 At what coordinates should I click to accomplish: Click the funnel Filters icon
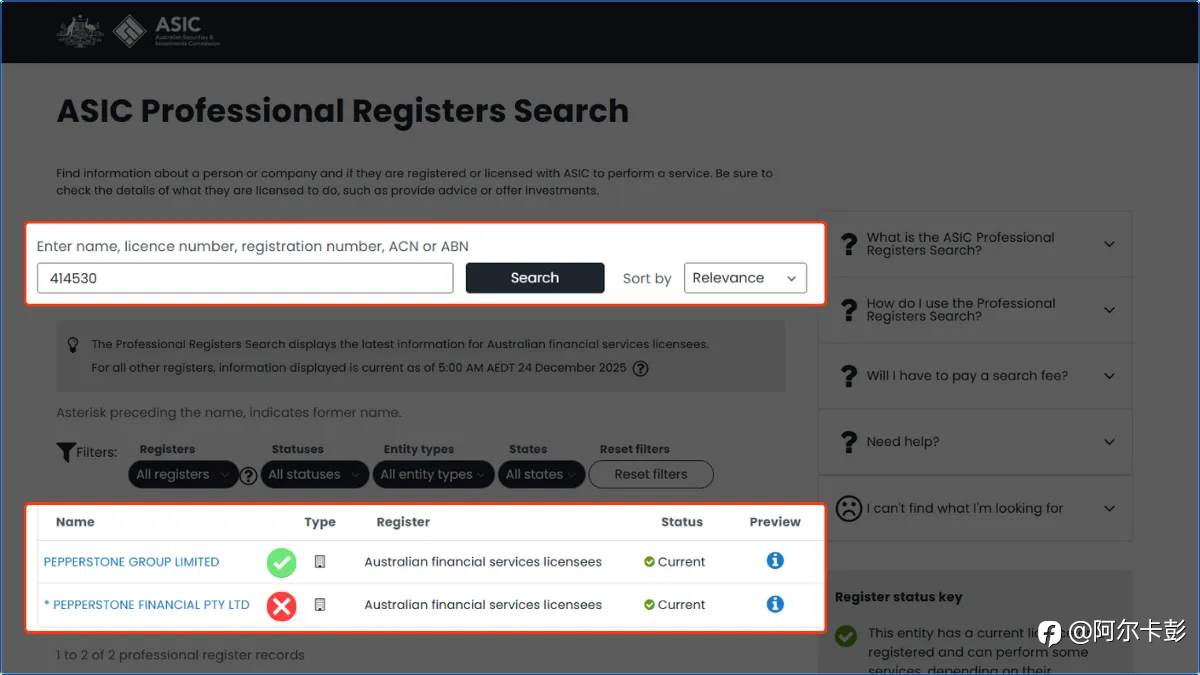66,452
